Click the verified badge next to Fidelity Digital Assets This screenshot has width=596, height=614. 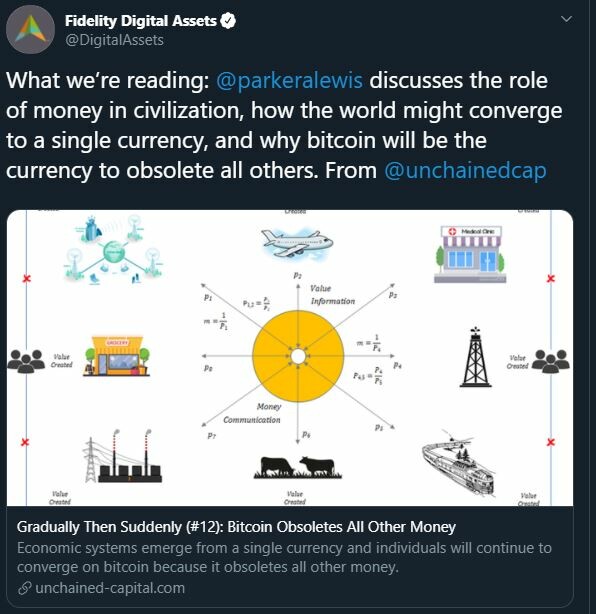click(228, 20)
